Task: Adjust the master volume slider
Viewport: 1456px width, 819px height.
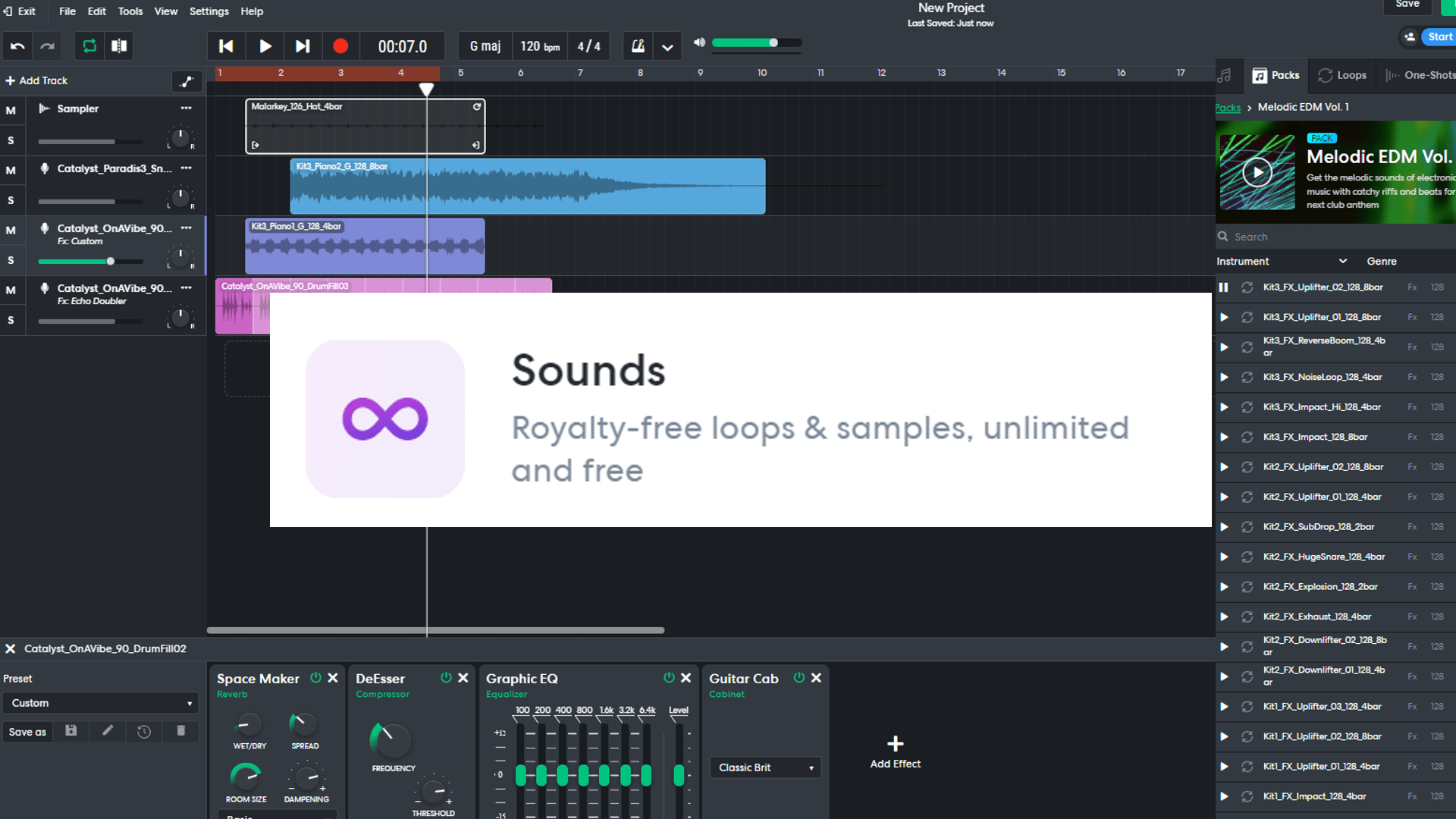Action: (756, 43)
